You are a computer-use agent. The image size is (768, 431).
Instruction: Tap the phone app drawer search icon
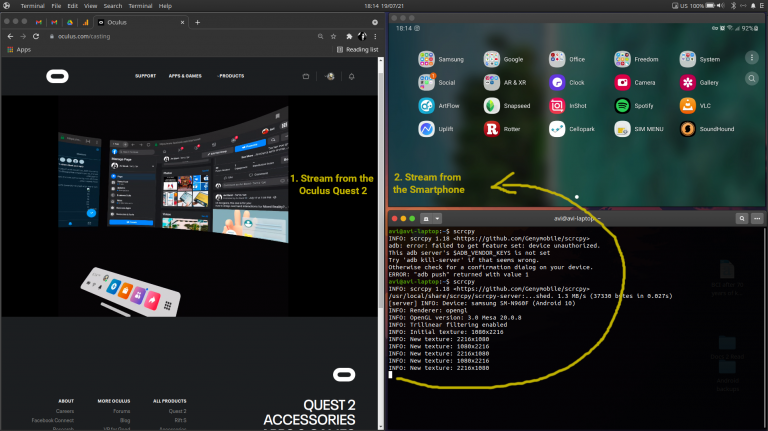click(751, 78)
